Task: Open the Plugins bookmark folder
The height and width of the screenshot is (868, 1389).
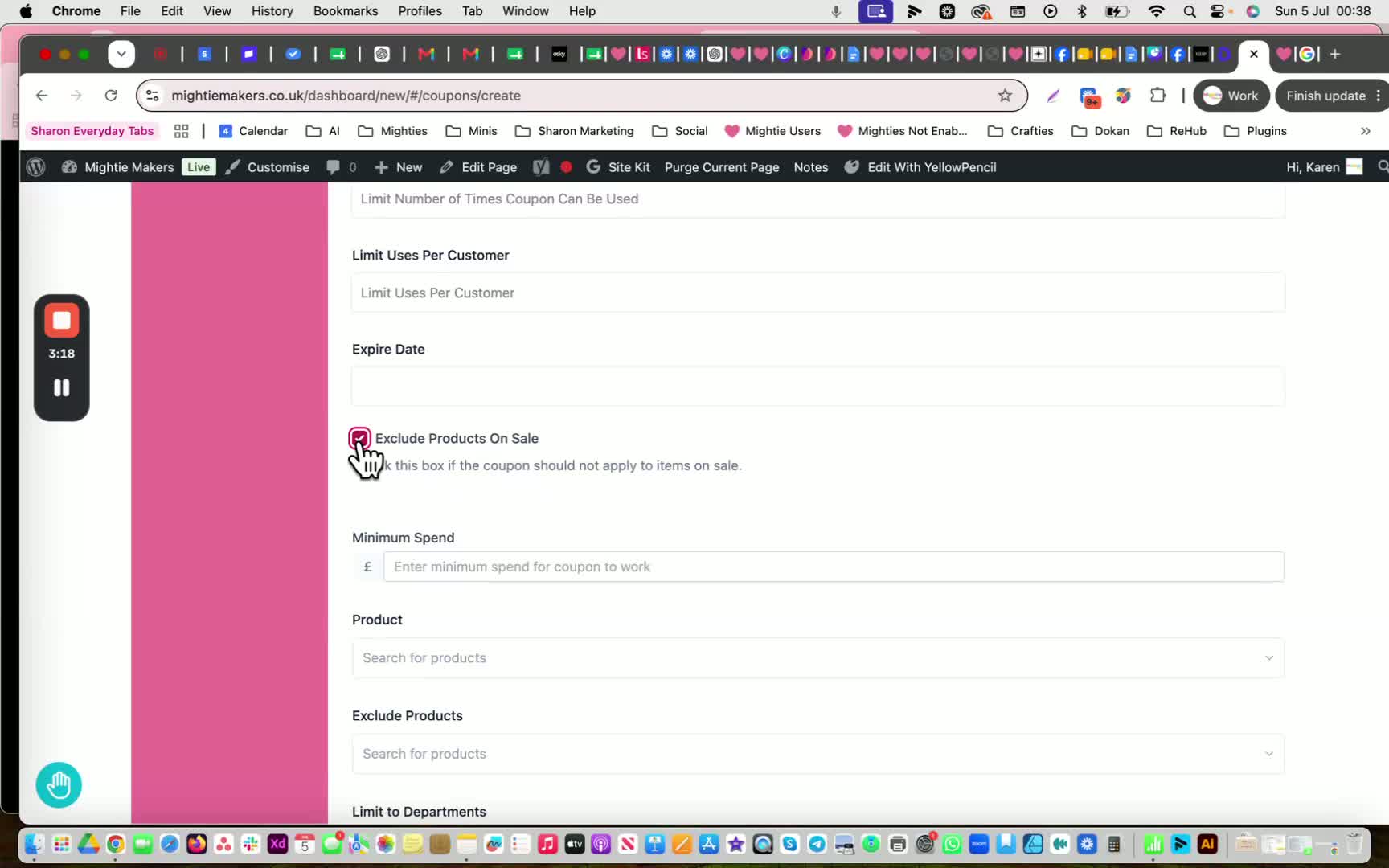Action: pyautogui.click(x=1256, y=131)
